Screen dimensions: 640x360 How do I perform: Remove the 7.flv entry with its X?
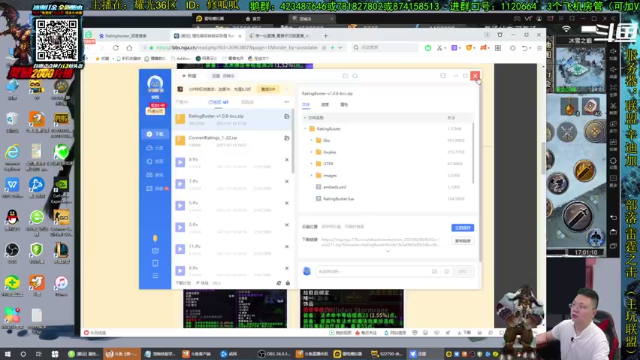click(x=287, y=181)
